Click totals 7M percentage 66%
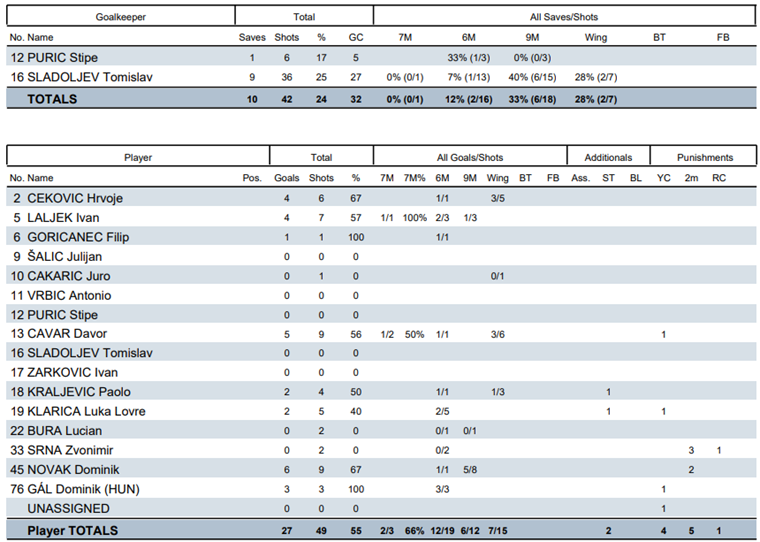The width and height of the screenshot is (760, 542). pyautogui.click(x=414, y=531)
